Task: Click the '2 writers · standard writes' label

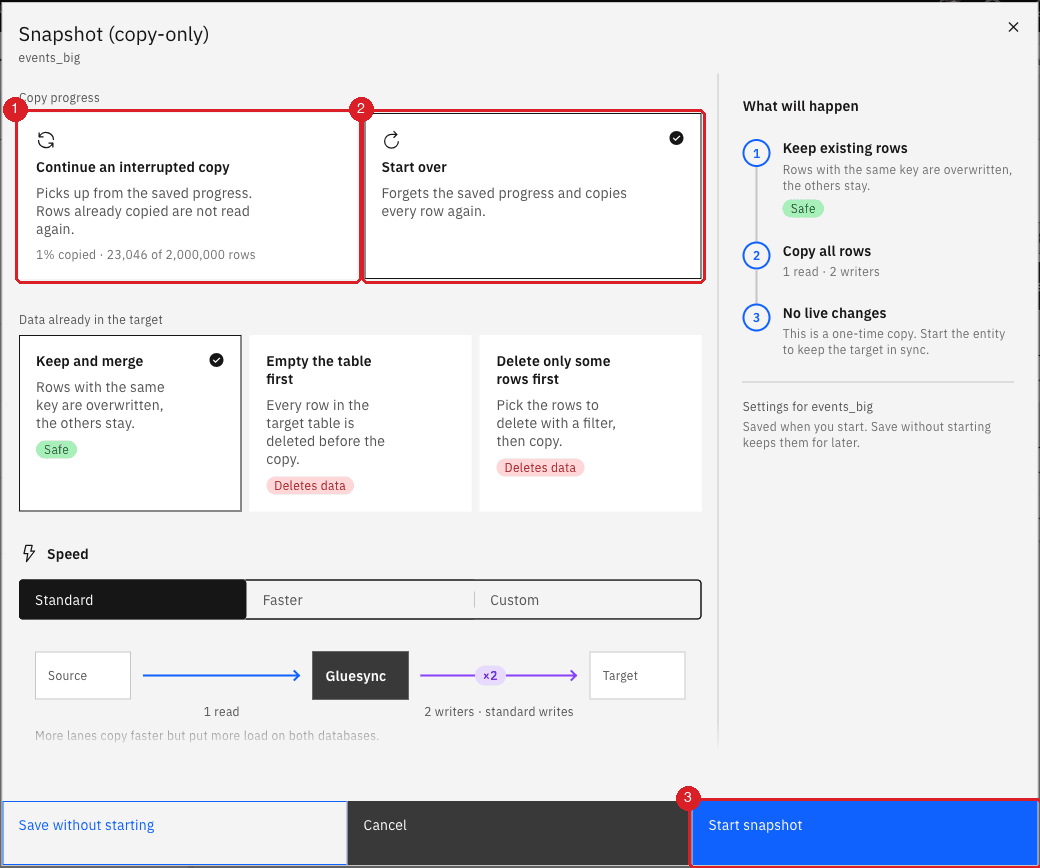Action: 499,712
